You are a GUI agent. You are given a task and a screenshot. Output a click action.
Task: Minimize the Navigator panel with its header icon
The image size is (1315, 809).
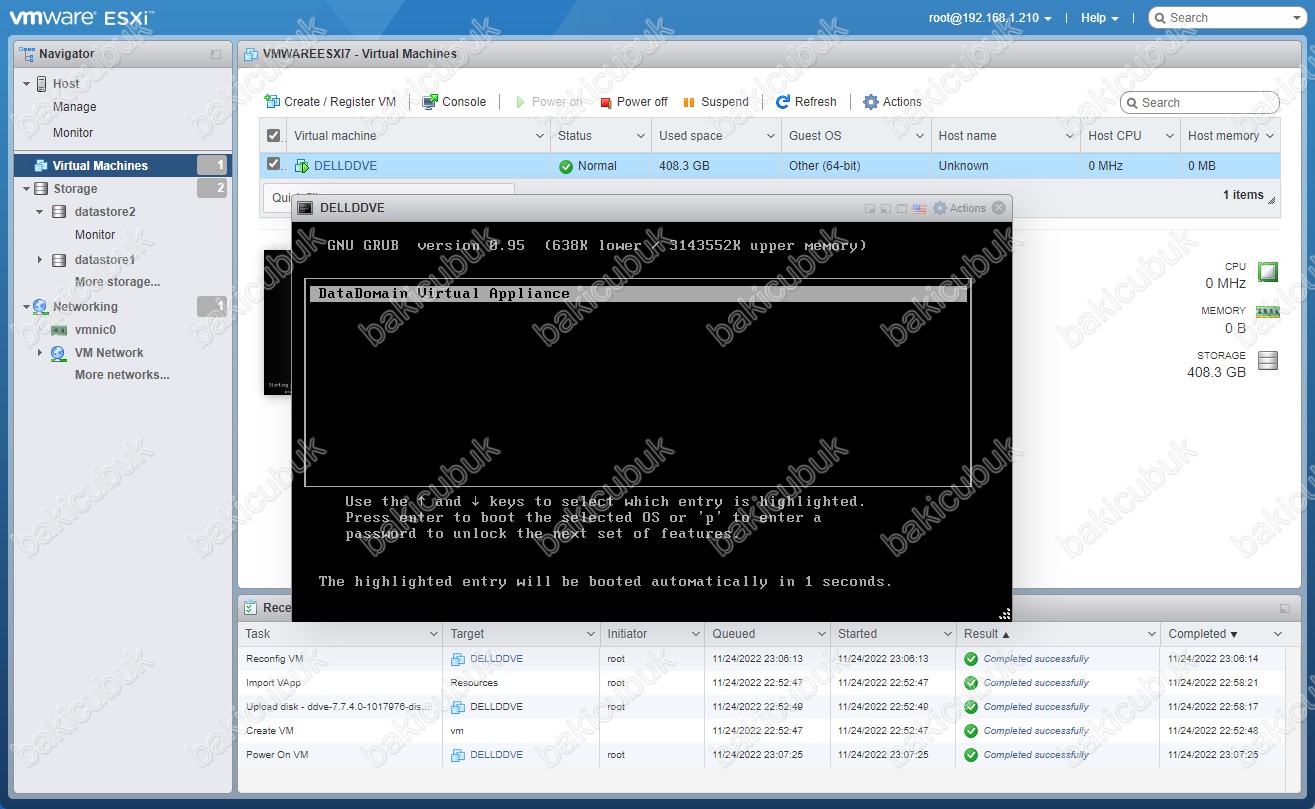(x=216, y=55)
